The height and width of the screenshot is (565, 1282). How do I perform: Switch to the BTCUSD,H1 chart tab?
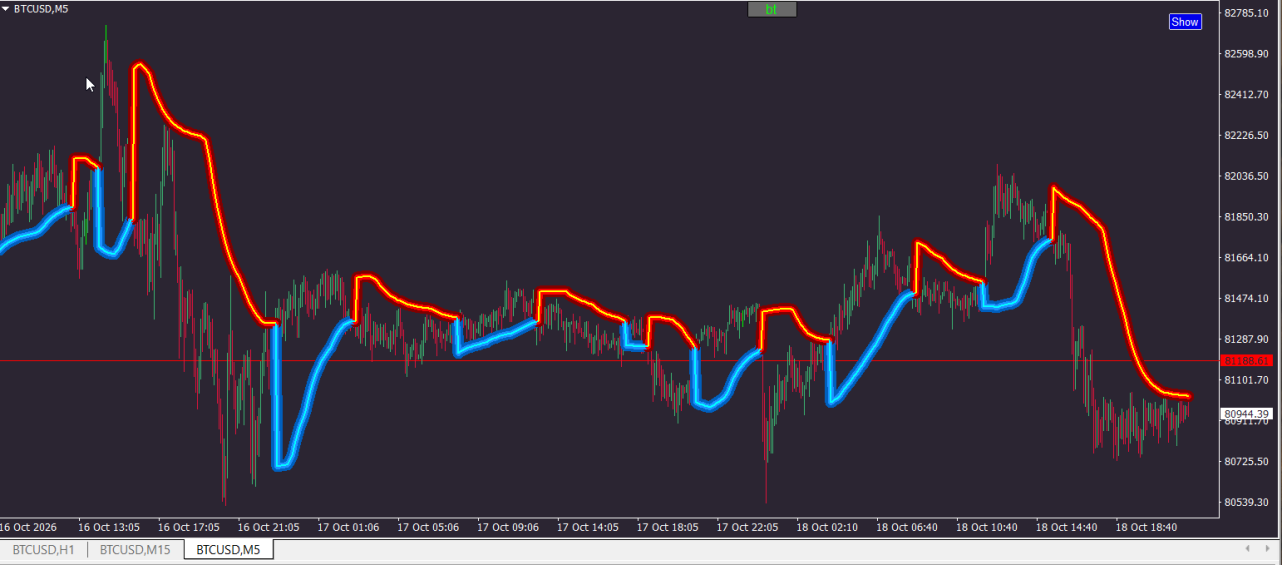(x=43, y=550)
